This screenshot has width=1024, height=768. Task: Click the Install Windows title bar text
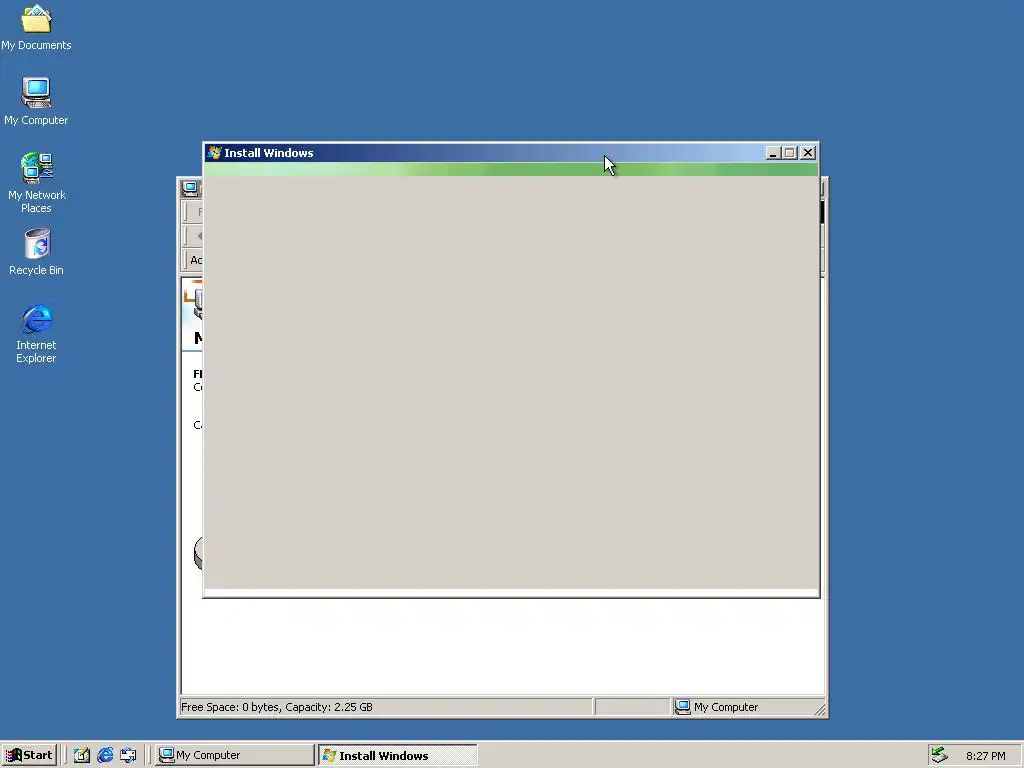point(269,153)
